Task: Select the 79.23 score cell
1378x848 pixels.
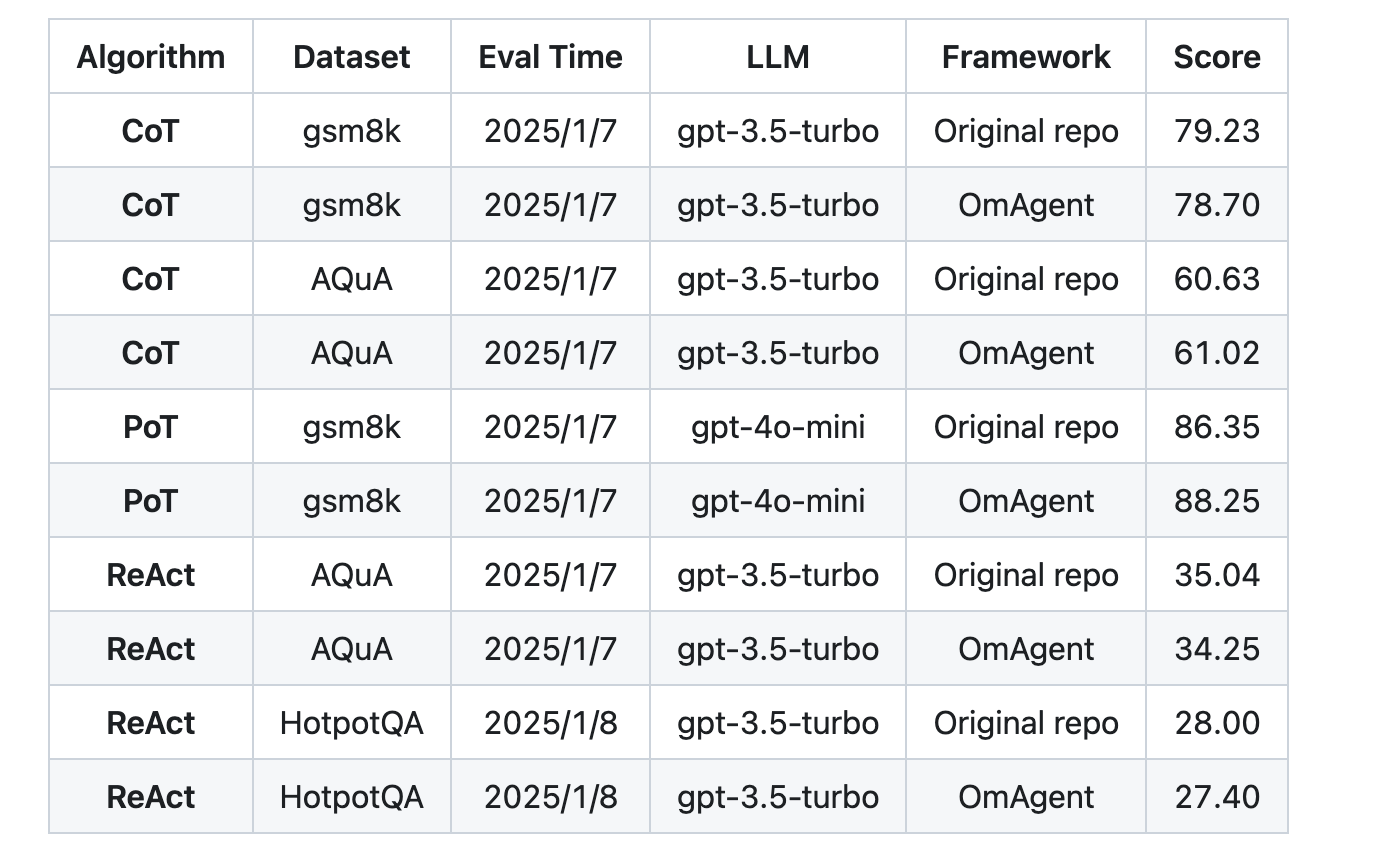Action: (x=1217, y=131)
